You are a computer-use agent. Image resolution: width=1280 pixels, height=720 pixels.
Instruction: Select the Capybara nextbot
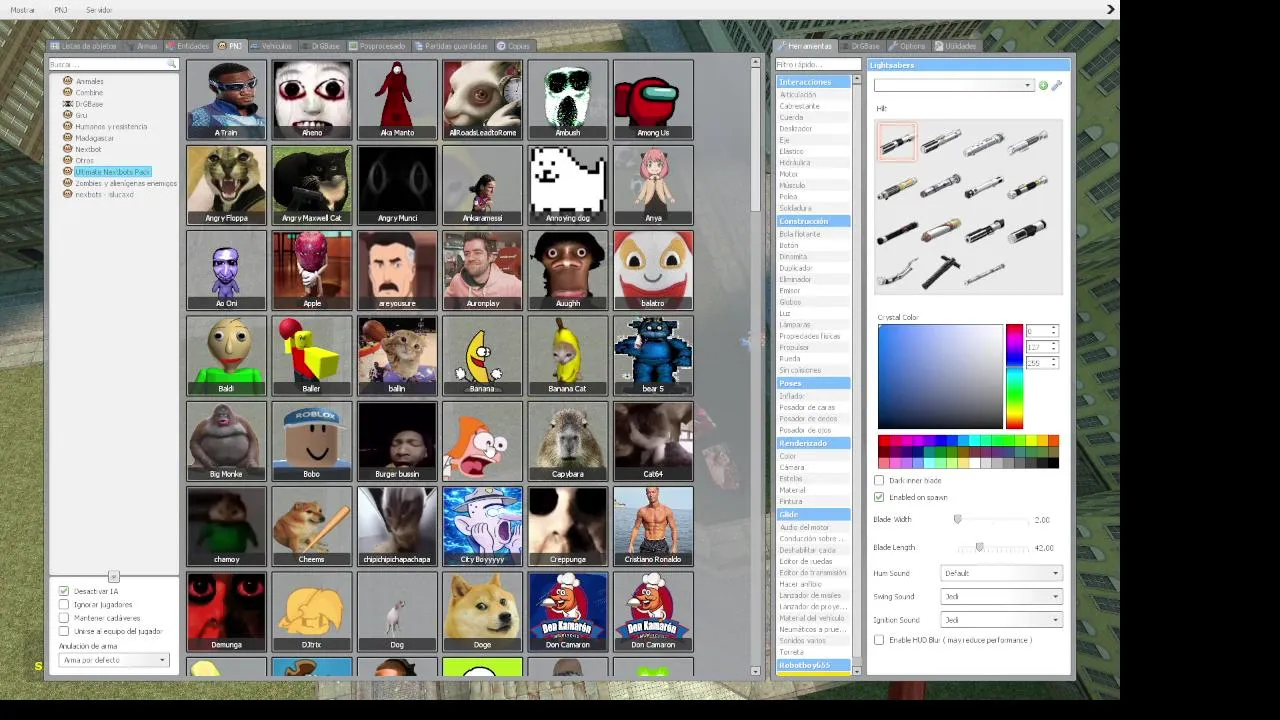tap(567, 441)
